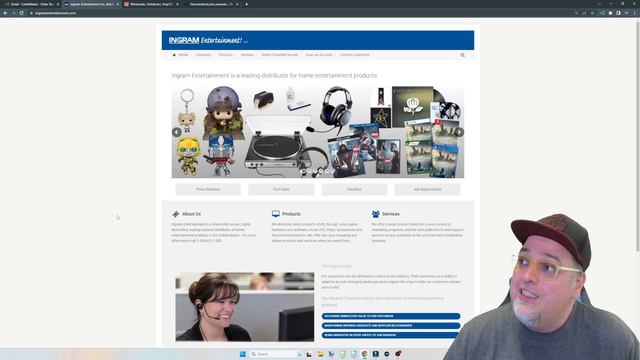The width and height of the screenshot is (640, 360).
Task: Select the first carousel indicator dot
Action: click(x=303, y=171)
